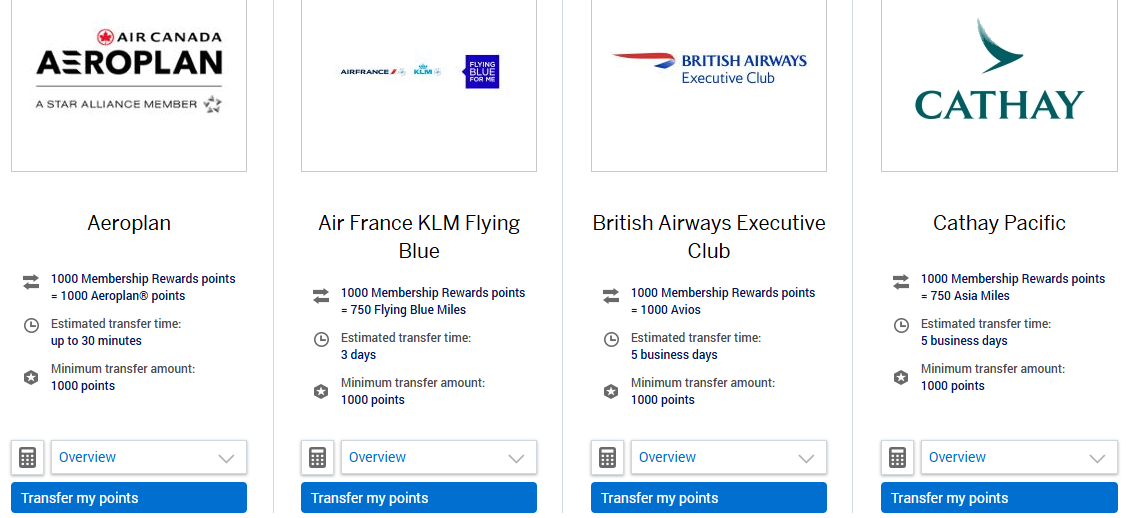Open the calculator for British Airways Executive Club
Image resolution: width=1139 pixels, height=518 pixels.
[607, 458]
